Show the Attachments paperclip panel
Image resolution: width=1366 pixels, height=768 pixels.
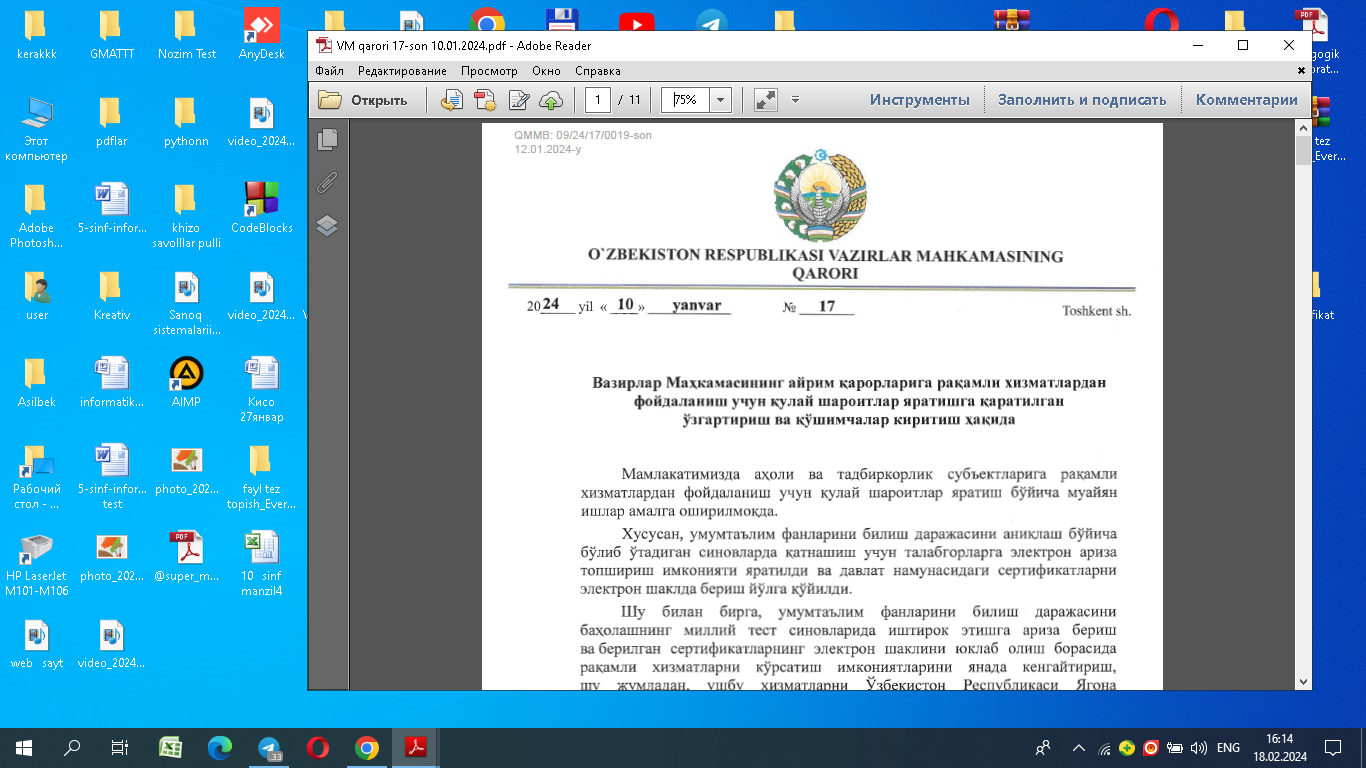click(x=327, y=183)
